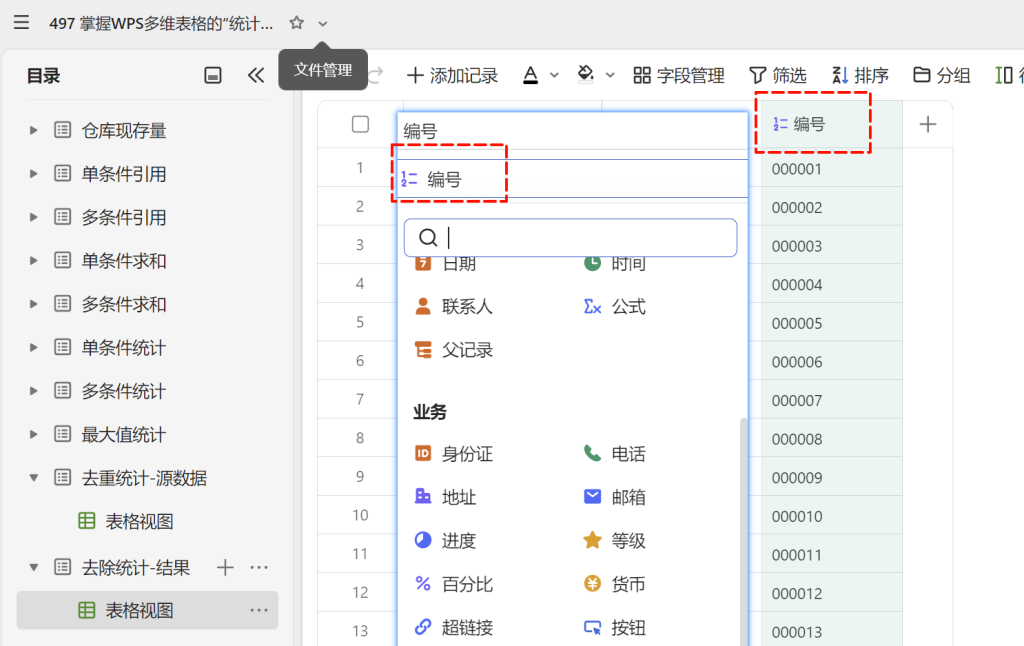Expand the 多条件引用 tree item

33,218
